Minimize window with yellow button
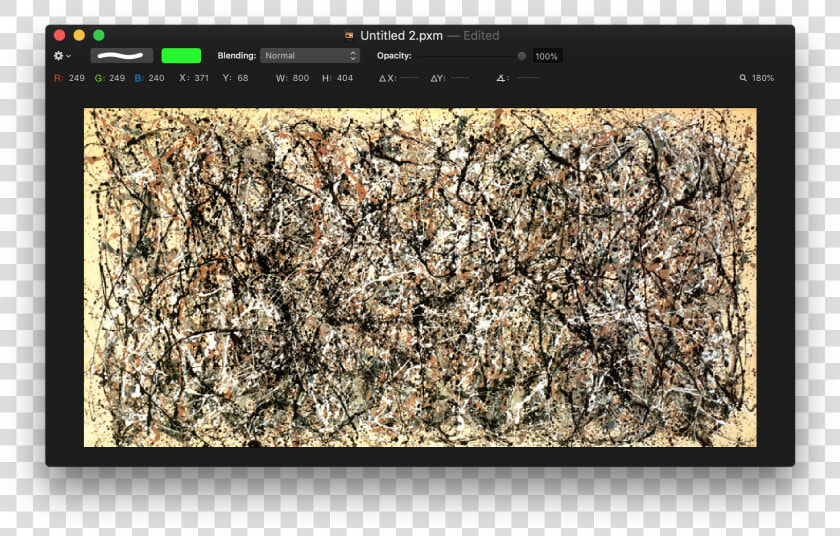 tap(79, 35)
